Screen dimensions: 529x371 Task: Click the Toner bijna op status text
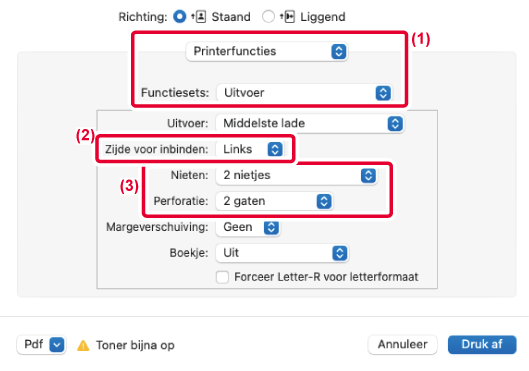click(x=135, y=345)
